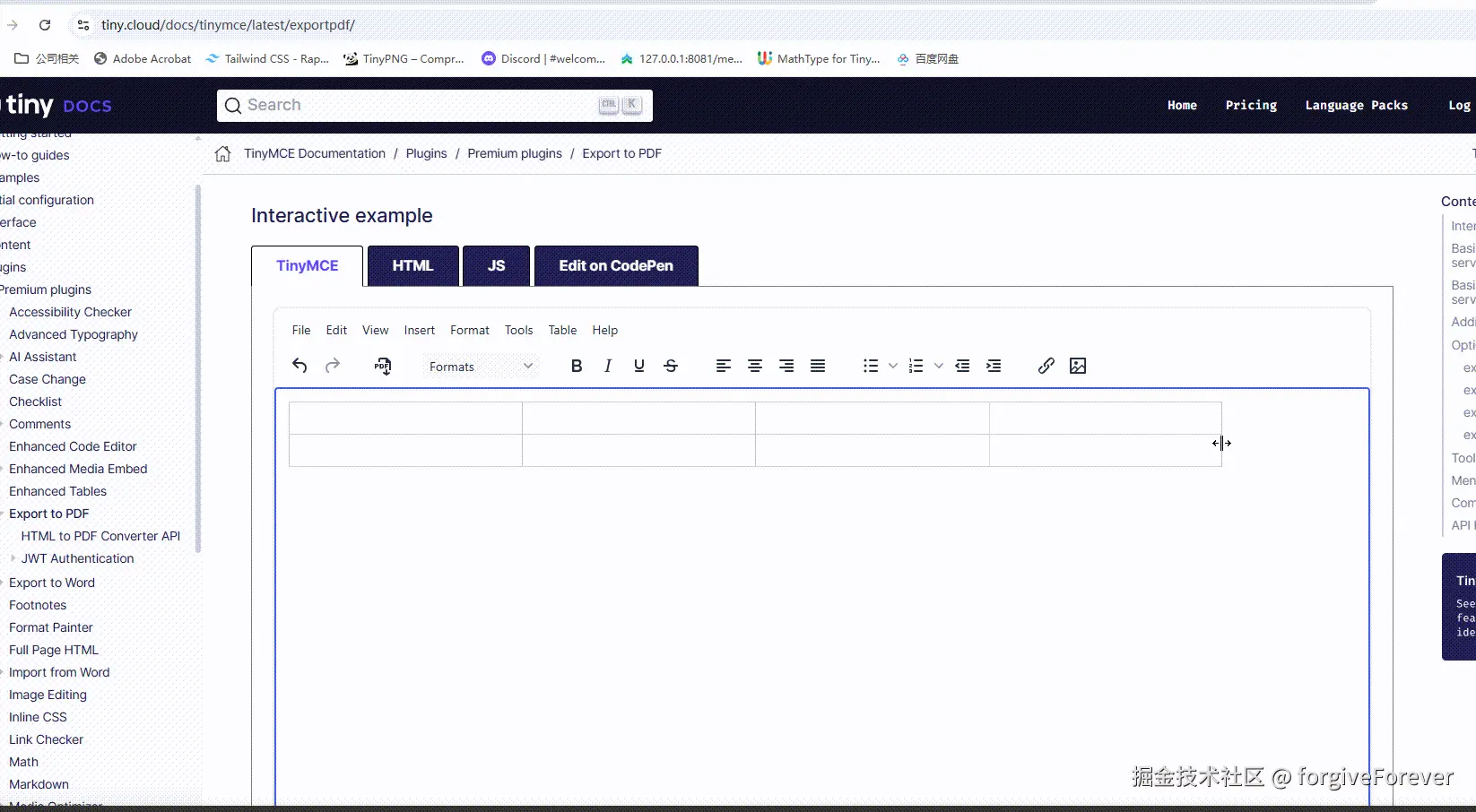Justify the paragraph text
This screenshot has width=1476, height=812.
coord(818,366)
